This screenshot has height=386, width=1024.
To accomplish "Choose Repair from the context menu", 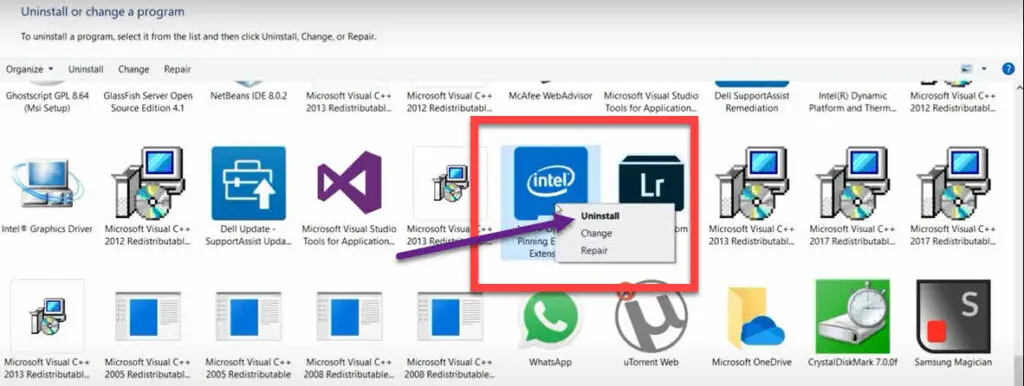I will [594, 250].
